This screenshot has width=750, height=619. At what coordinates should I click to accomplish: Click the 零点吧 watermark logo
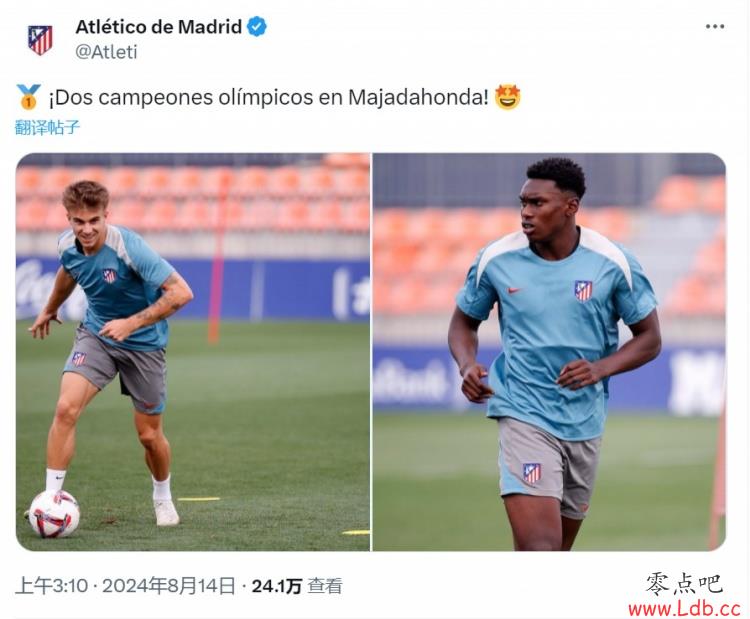(684, 584)
